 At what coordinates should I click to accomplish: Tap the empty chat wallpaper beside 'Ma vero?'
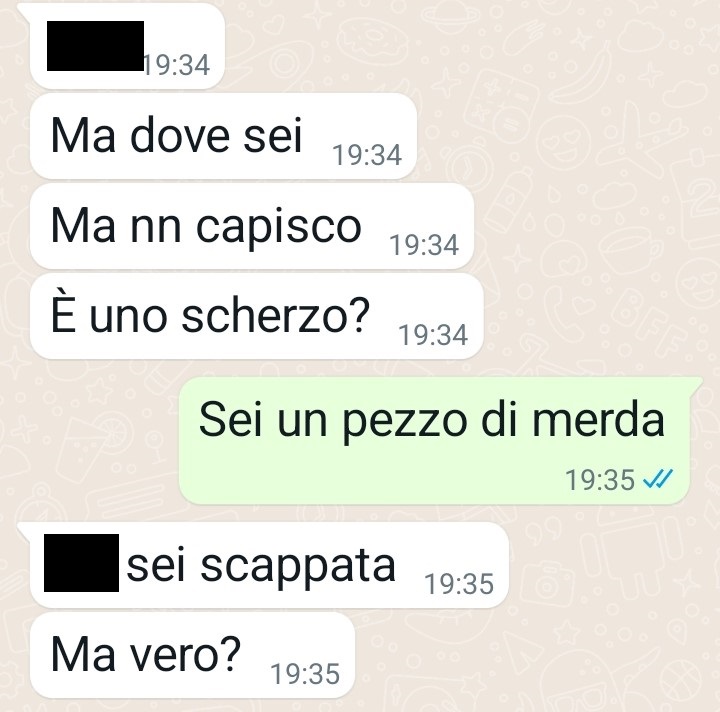click(528, 655)
